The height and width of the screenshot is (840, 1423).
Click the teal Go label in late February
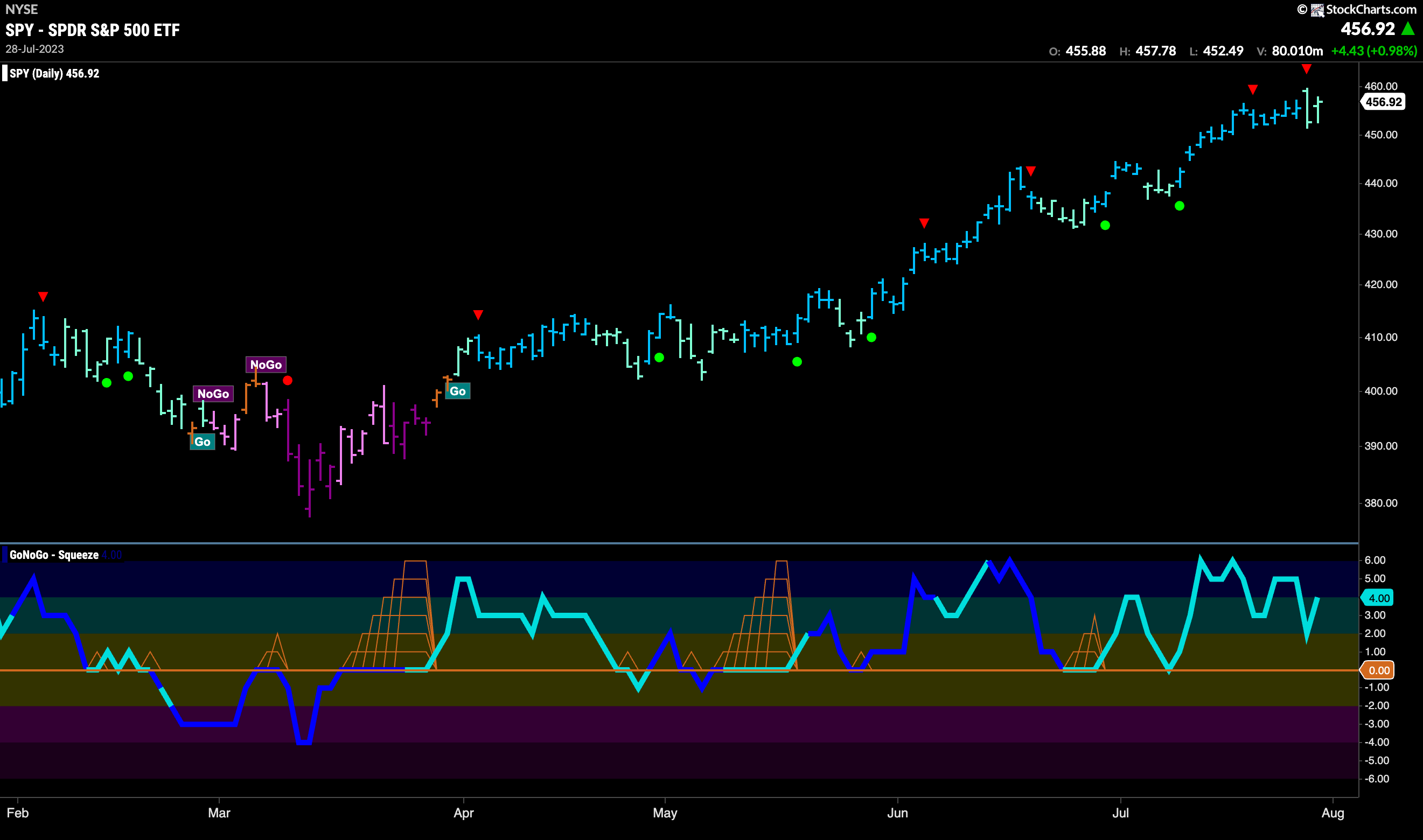[x=203, y=442]
